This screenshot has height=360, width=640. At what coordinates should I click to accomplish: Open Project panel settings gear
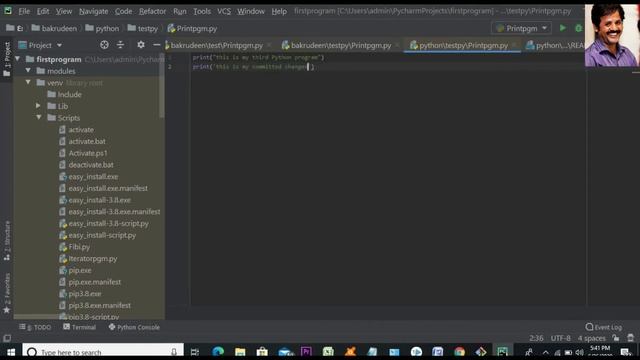tap(141, 45)
